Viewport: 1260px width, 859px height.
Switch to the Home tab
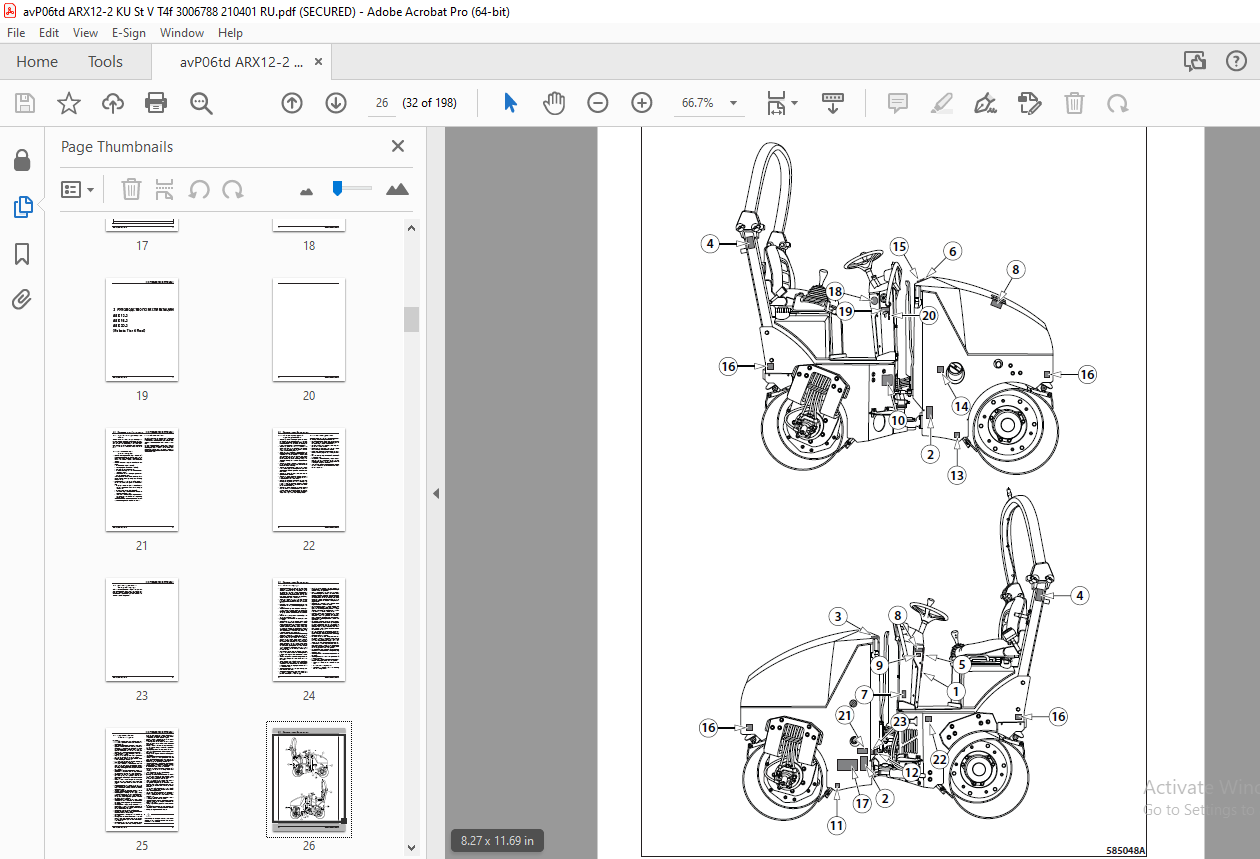37,61
